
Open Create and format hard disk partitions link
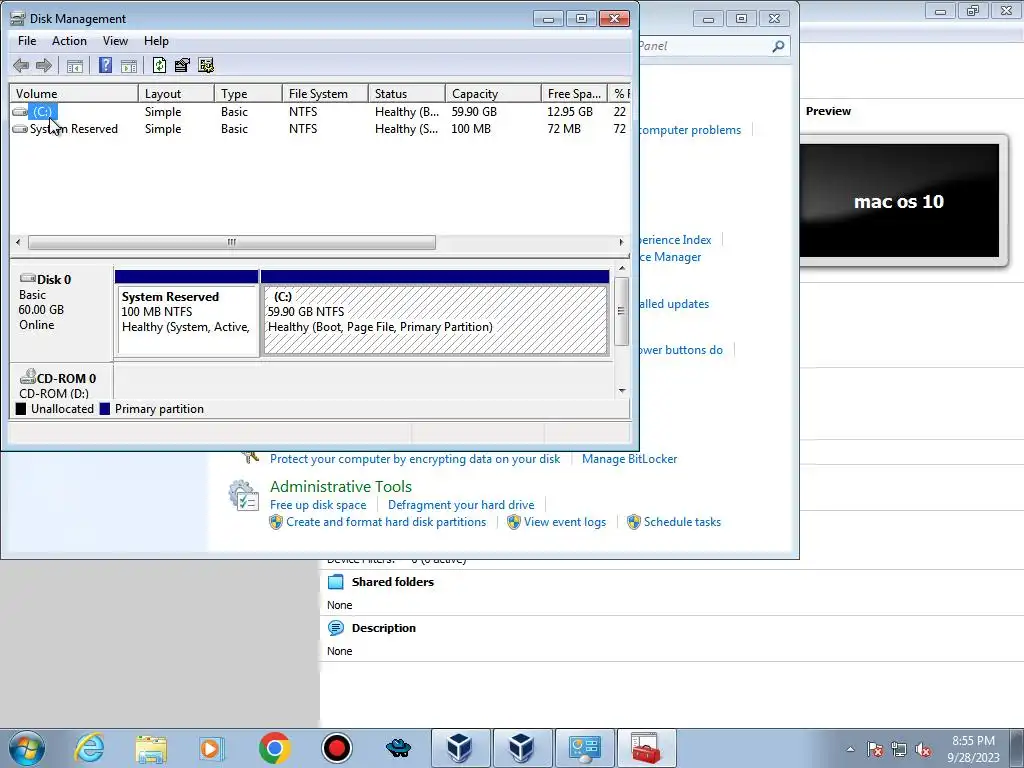click(x=386, y=522)
